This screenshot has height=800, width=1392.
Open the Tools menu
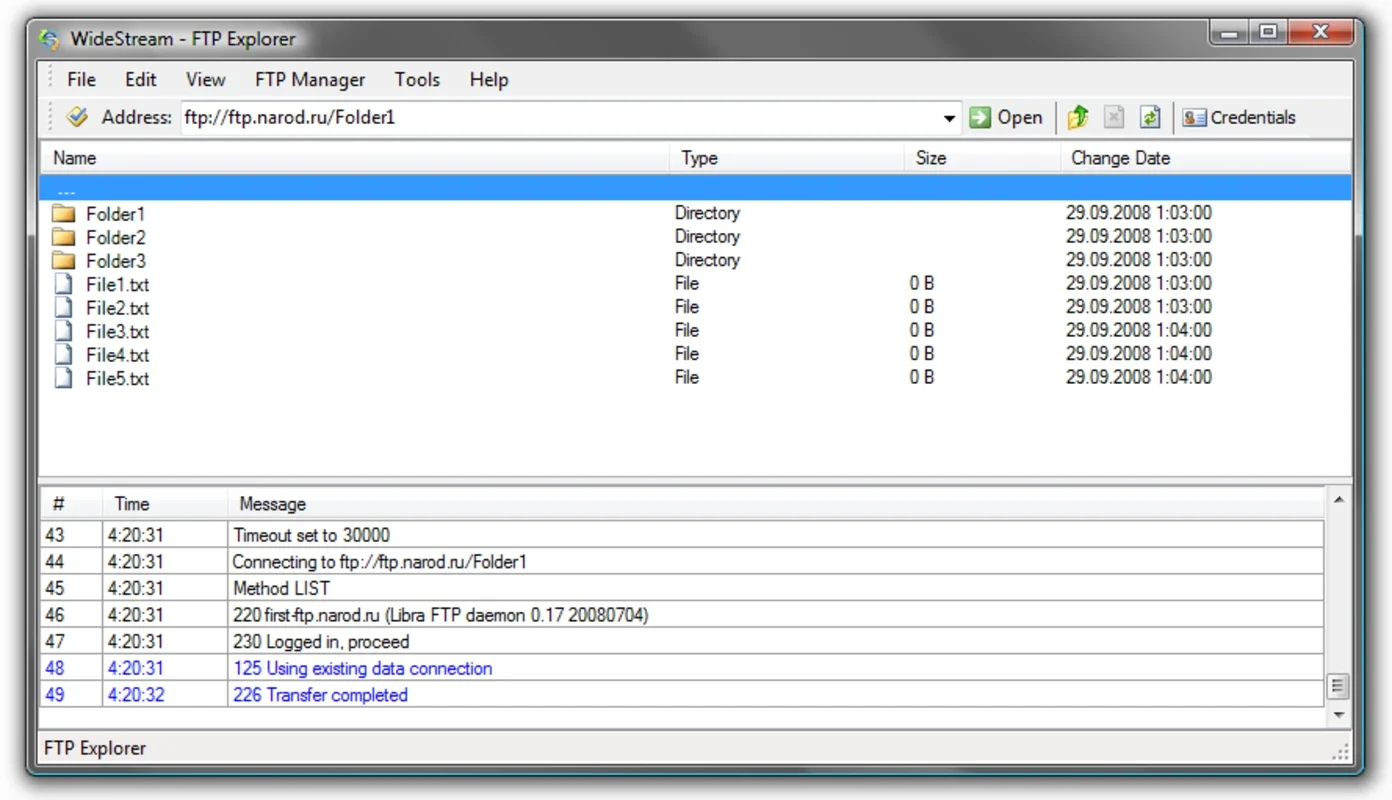(x=417, y=80)
